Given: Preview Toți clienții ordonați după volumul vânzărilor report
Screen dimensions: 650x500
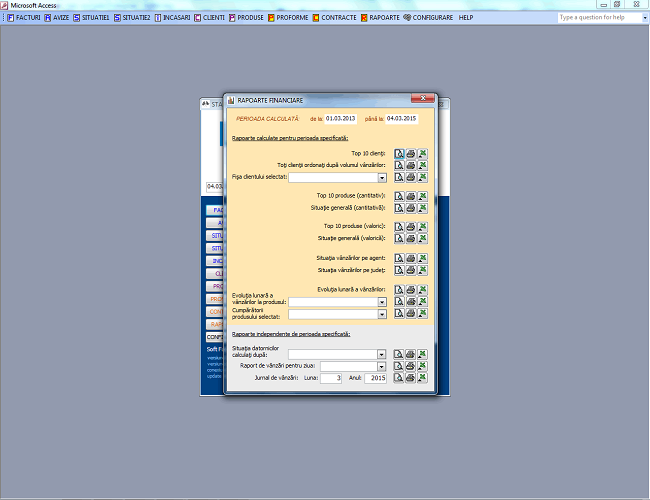Looking at the screenshot, I should pos(399,165).
